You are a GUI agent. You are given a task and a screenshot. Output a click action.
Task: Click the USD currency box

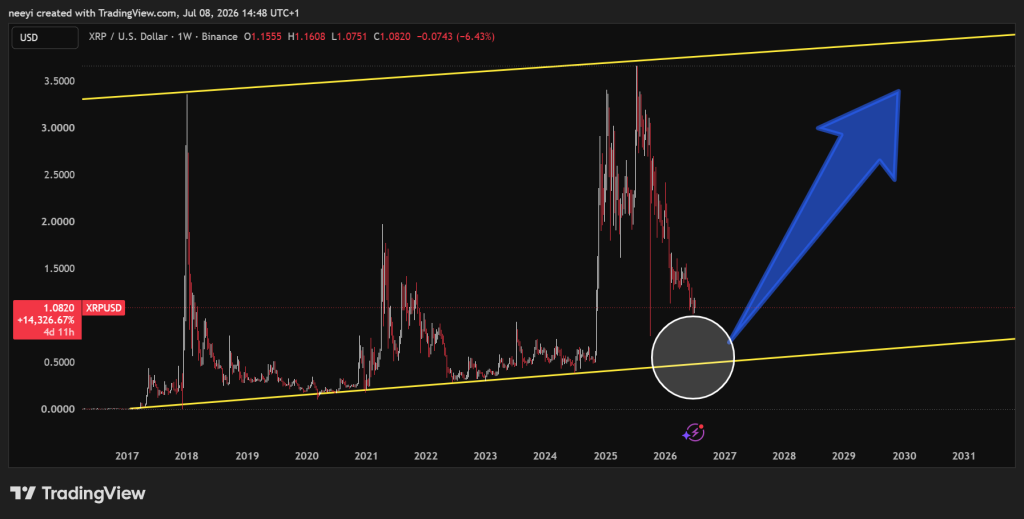(x=45, y=38)
